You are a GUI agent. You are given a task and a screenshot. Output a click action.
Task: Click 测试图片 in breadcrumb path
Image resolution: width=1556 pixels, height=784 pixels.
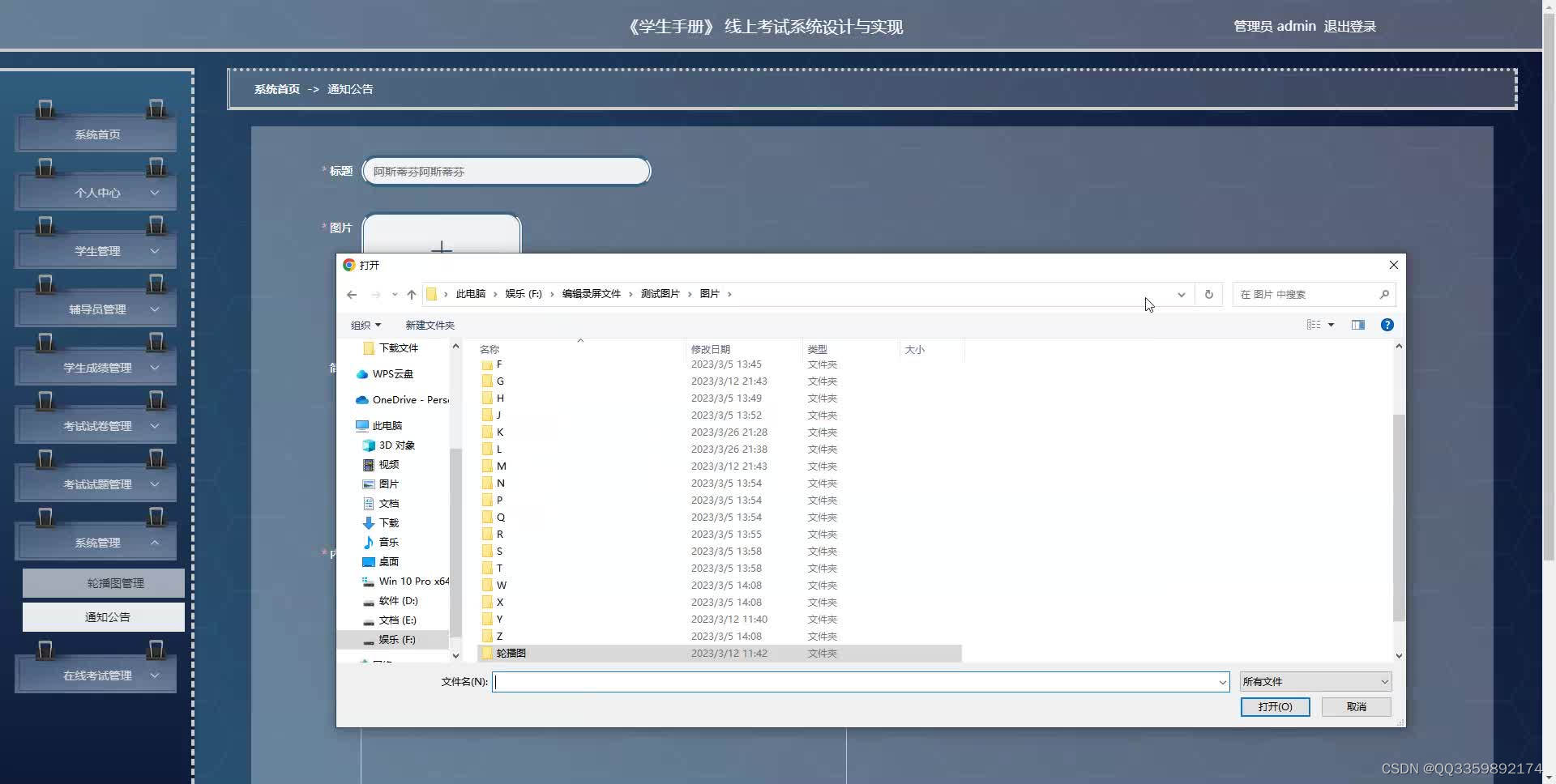[x=660, y=294]
